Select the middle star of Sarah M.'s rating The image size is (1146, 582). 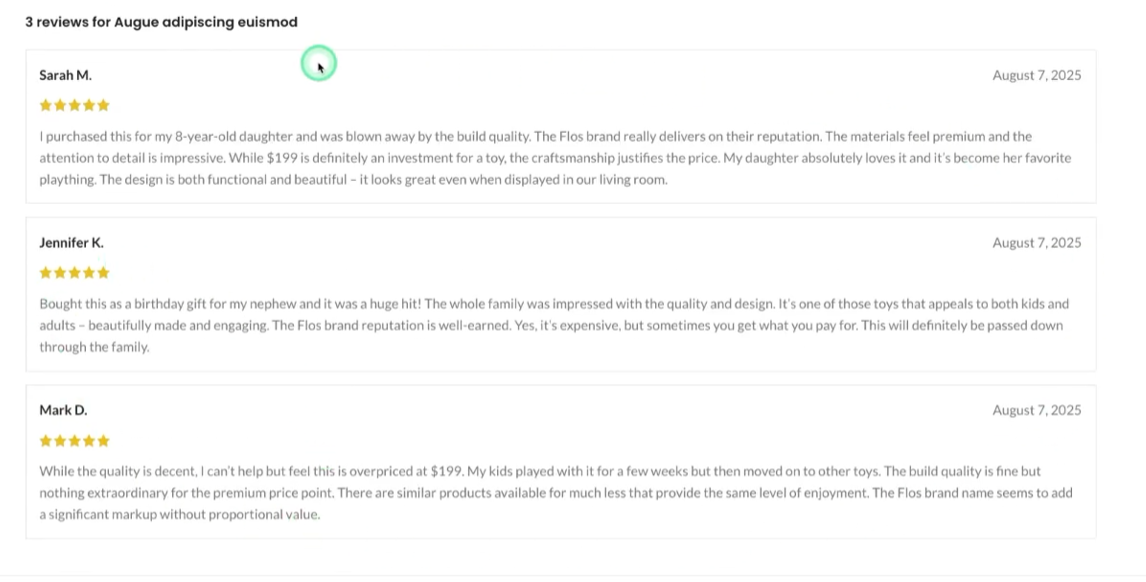pyautogui.click(x=75, y=105)
